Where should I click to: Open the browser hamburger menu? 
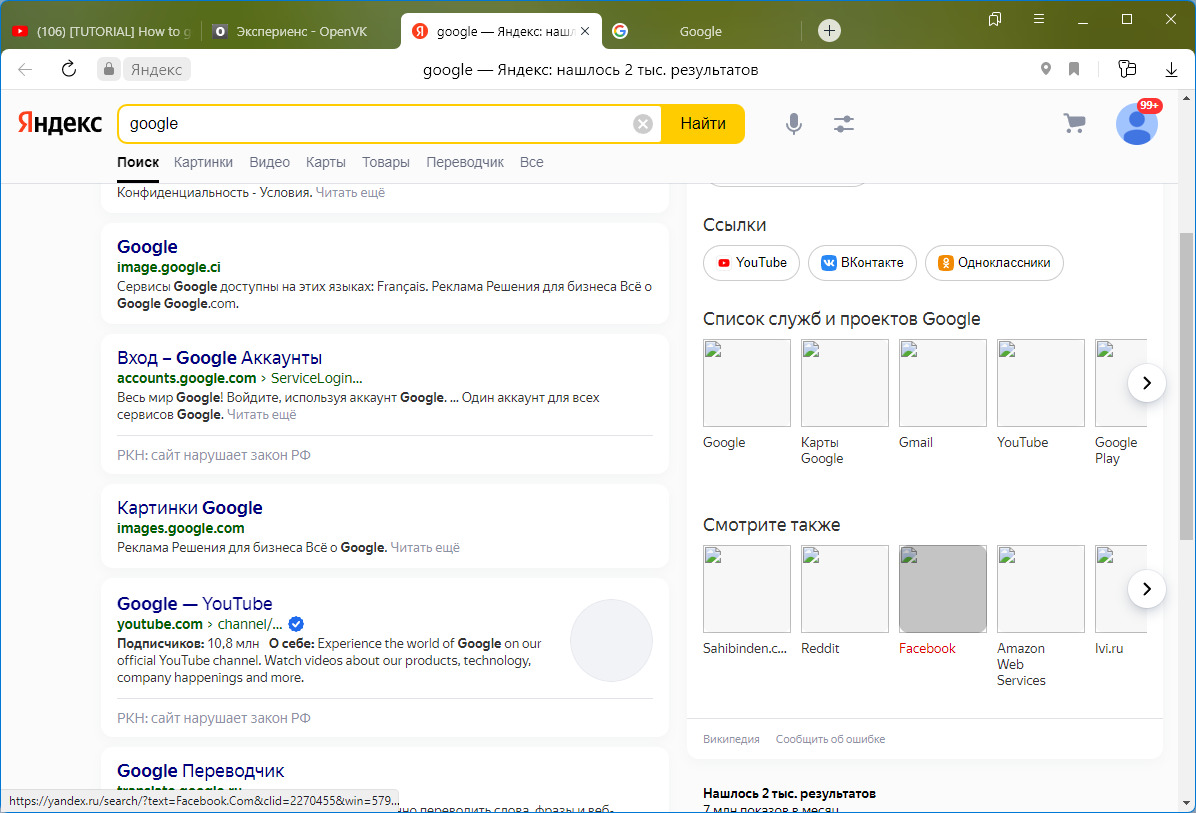pyautogui.click(x=1039, y=19)
